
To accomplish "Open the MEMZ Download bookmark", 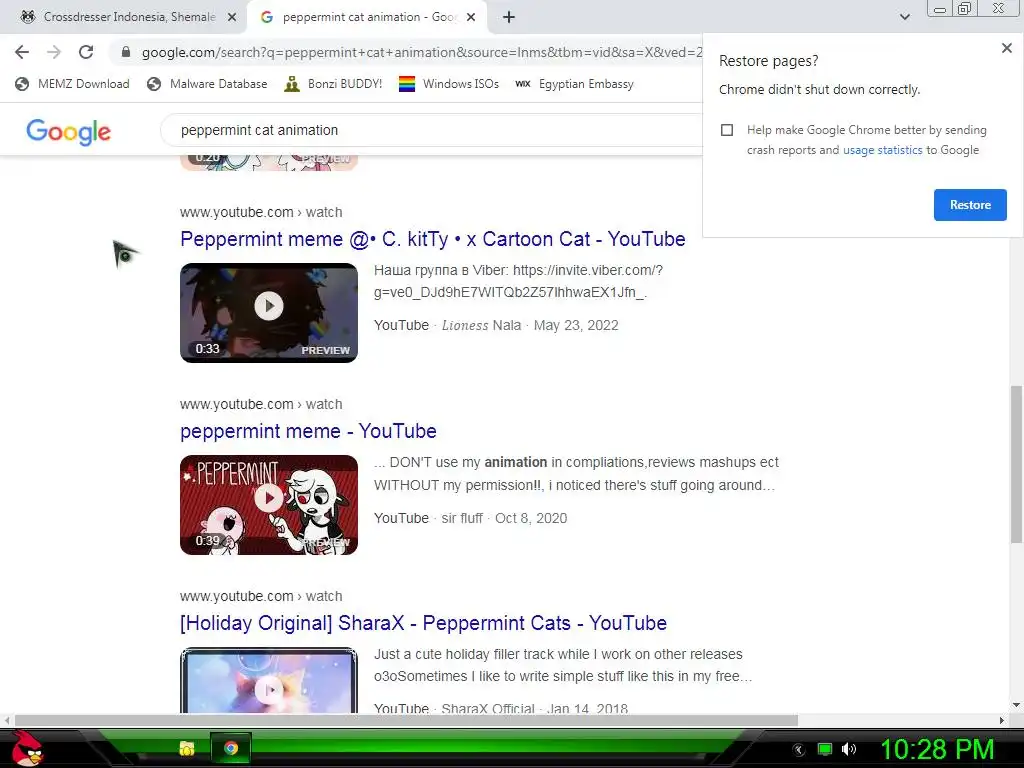I will pos(72,84).
